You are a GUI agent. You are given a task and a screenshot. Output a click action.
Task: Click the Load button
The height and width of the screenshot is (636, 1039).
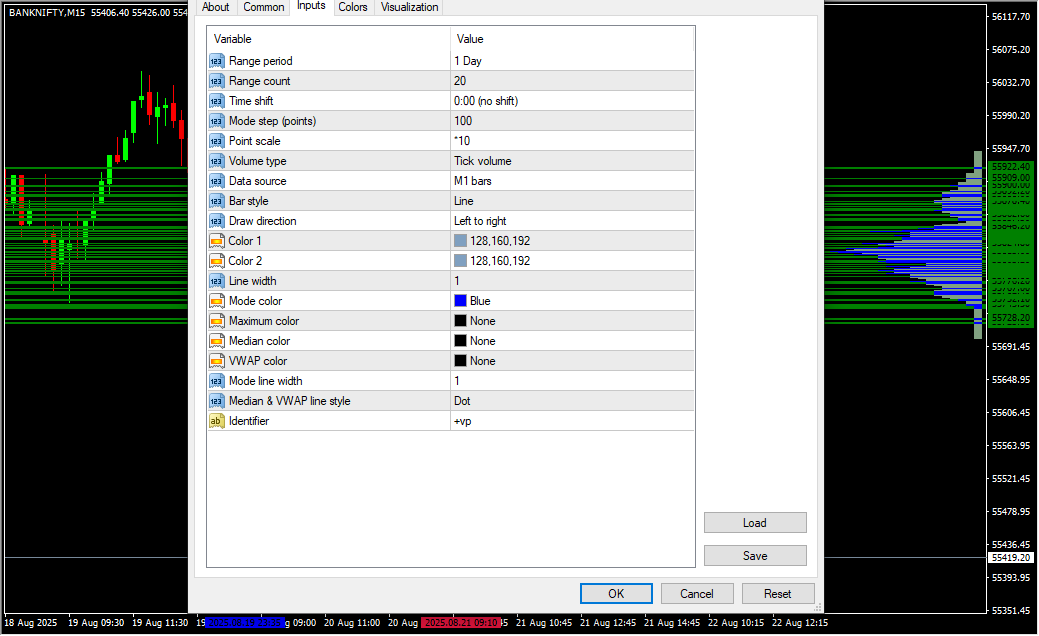(755, 523)
